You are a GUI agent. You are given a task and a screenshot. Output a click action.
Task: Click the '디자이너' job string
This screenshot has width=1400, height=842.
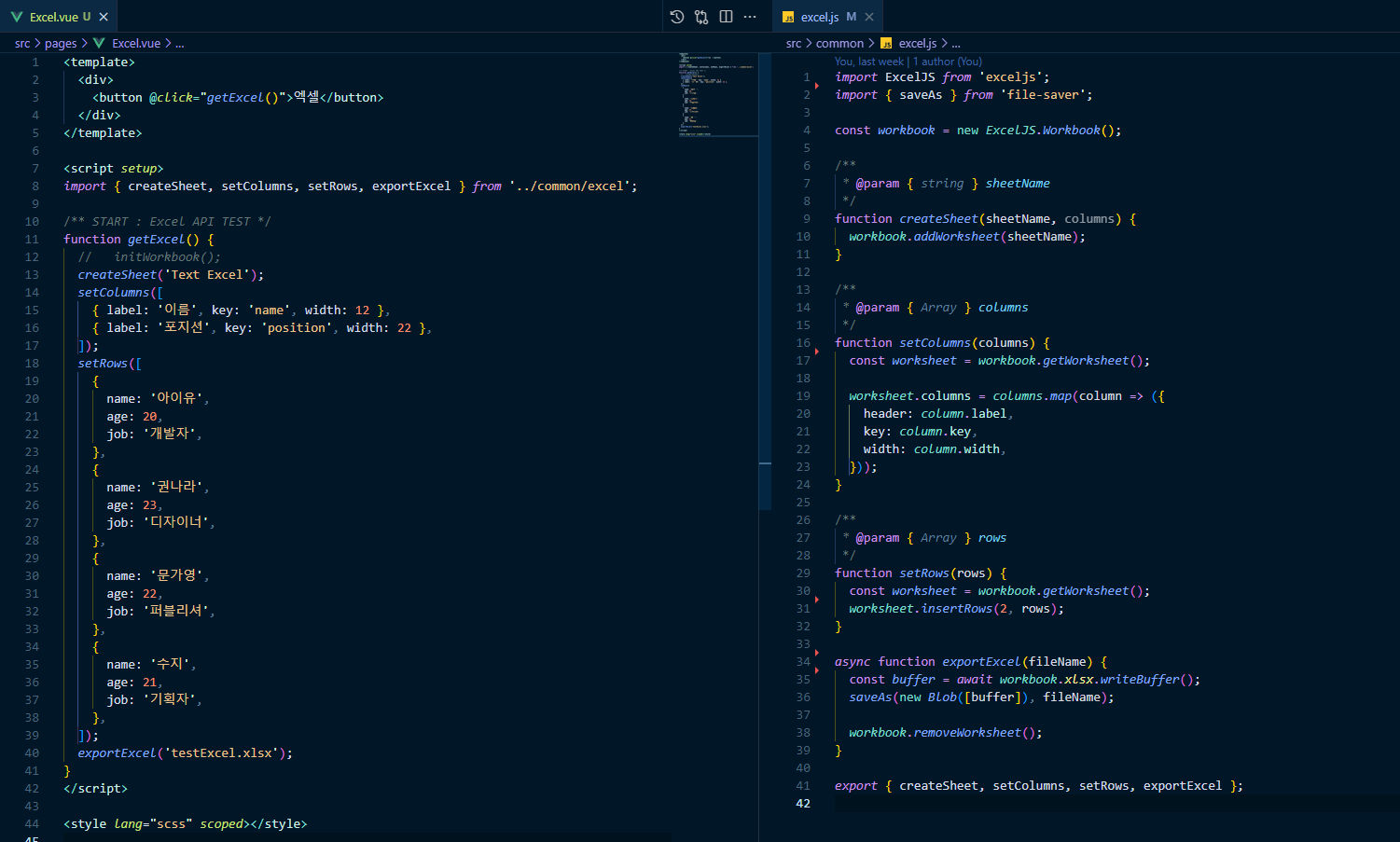click(176, 523)
